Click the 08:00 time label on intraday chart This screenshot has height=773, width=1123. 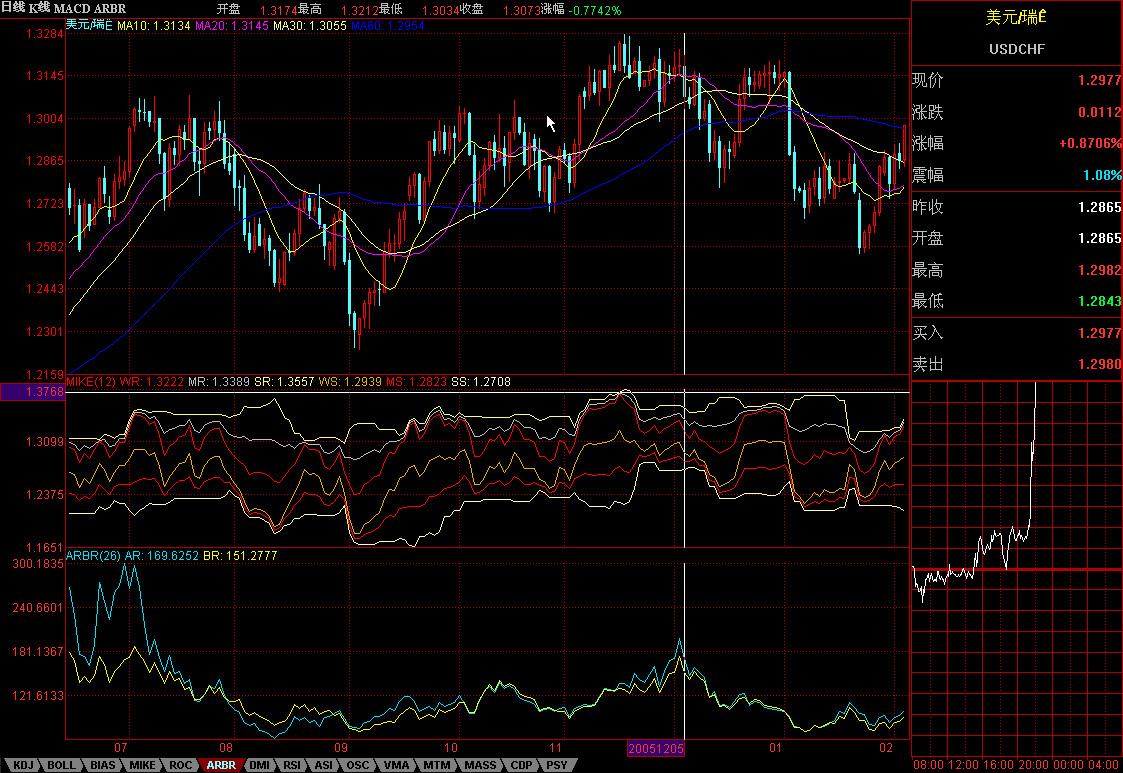tap(928, 765)
